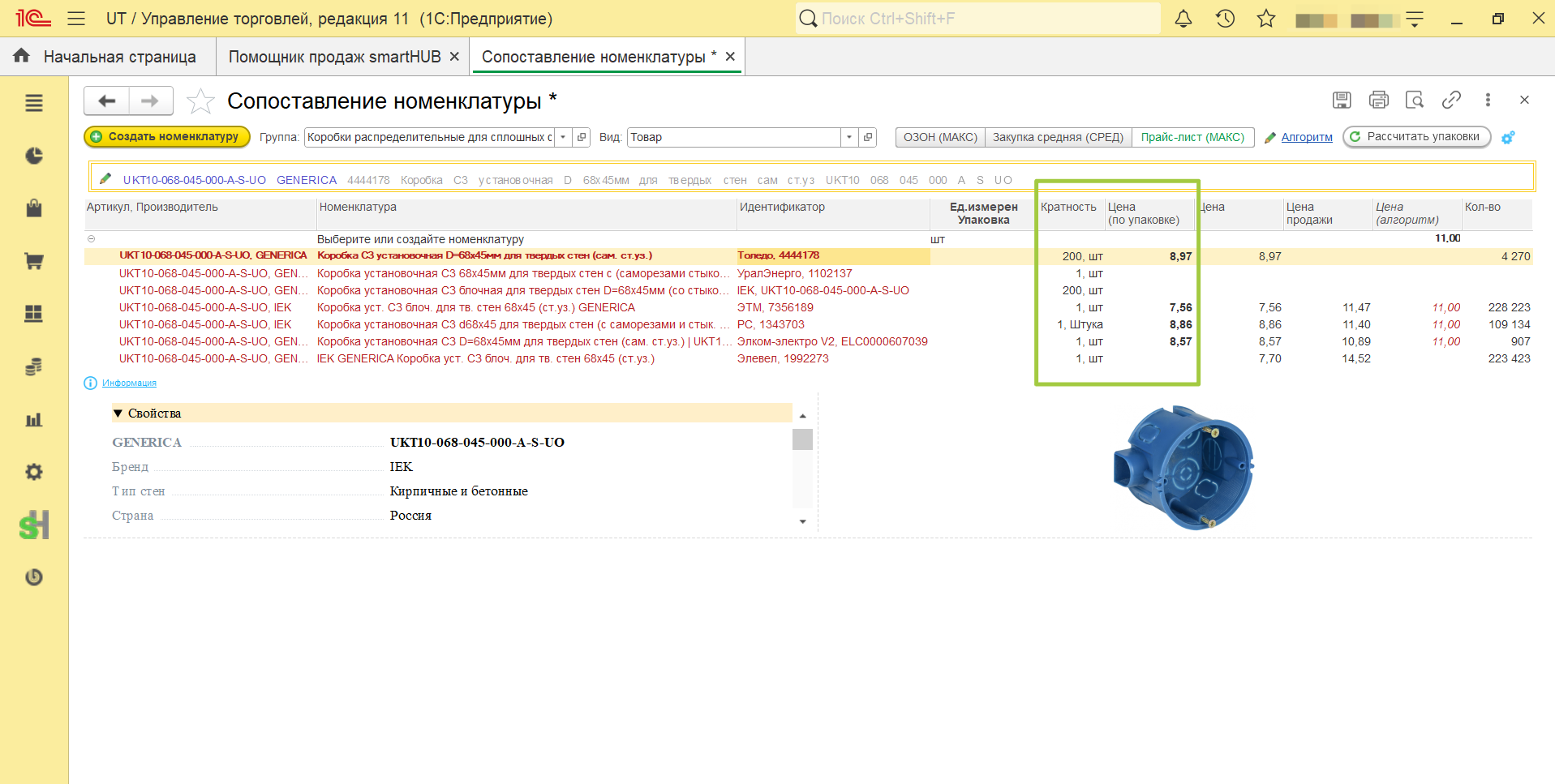1555x784 pixels.
Task: Open the Алгоритм link
Action: click(x=1307, y=137)
